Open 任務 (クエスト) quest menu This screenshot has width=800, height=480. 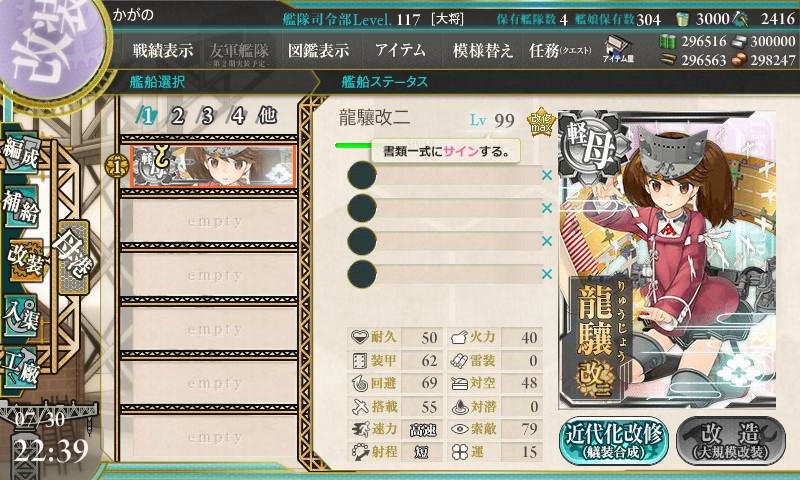click(x=560, y=50)
